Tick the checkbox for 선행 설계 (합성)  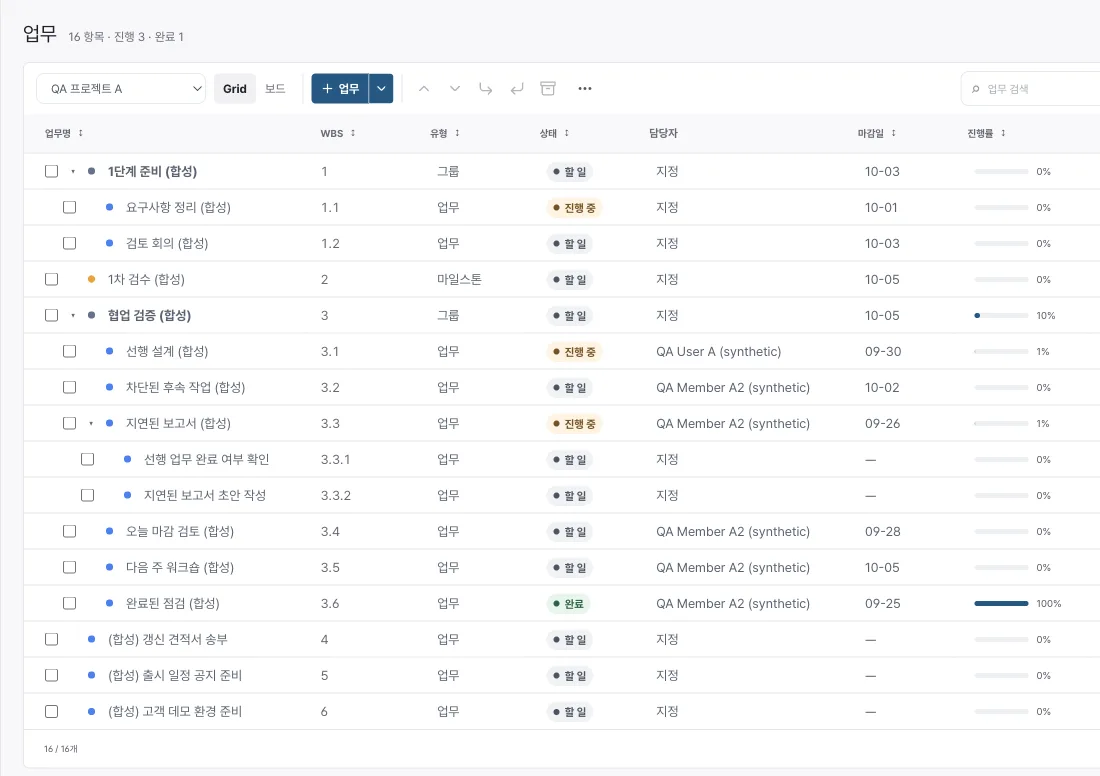pyautogui.click(x=69, y=352)
